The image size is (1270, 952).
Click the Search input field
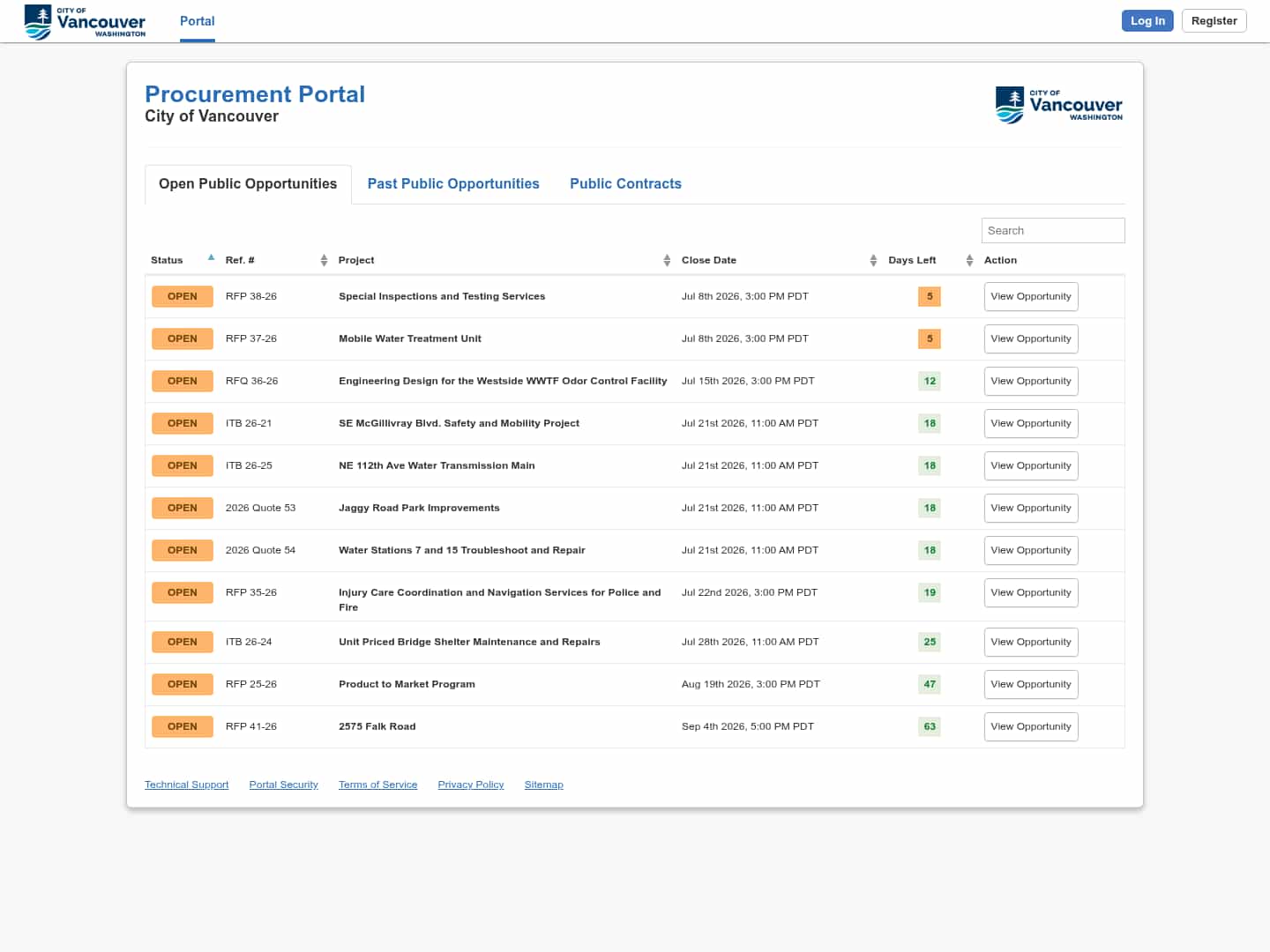(x=1053, y=230)
